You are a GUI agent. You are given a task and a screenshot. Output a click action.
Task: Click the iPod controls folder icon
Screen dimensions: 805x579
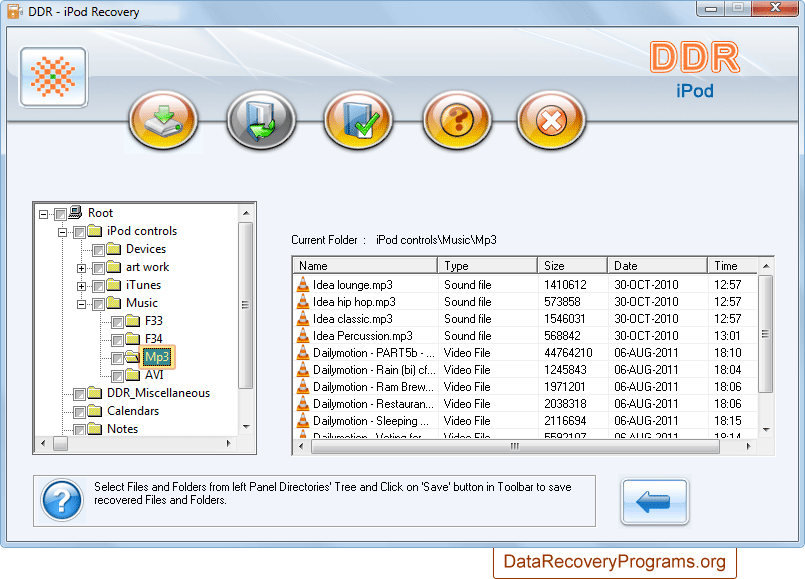tap(94, 230)
